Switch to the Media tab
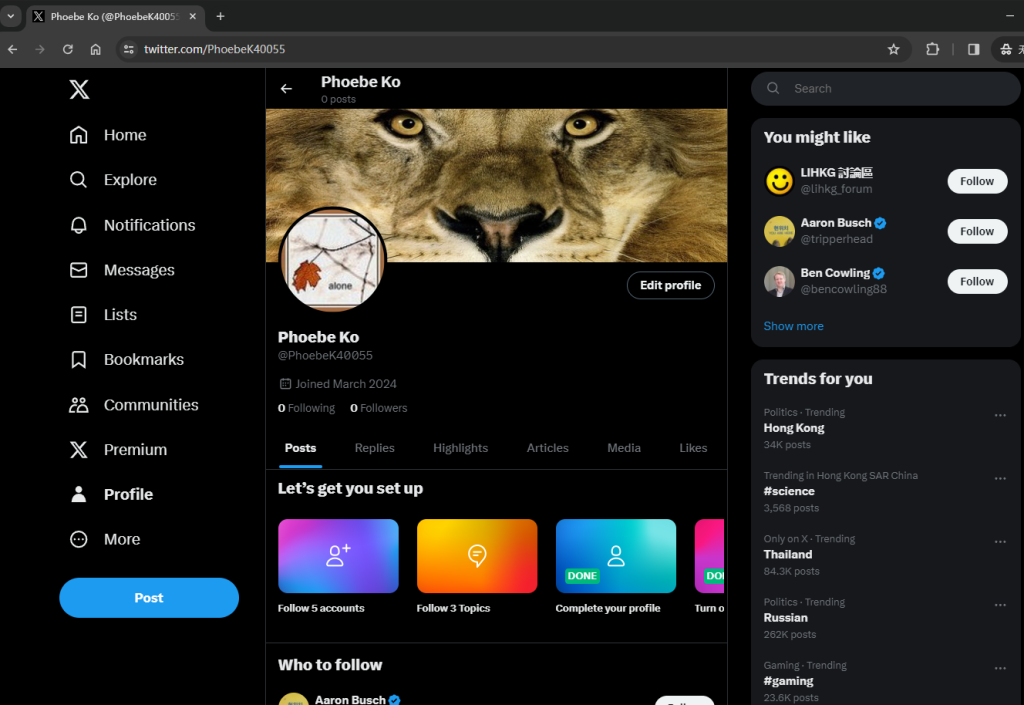Viewport: 1024px width, 705px height. point(624,448)
